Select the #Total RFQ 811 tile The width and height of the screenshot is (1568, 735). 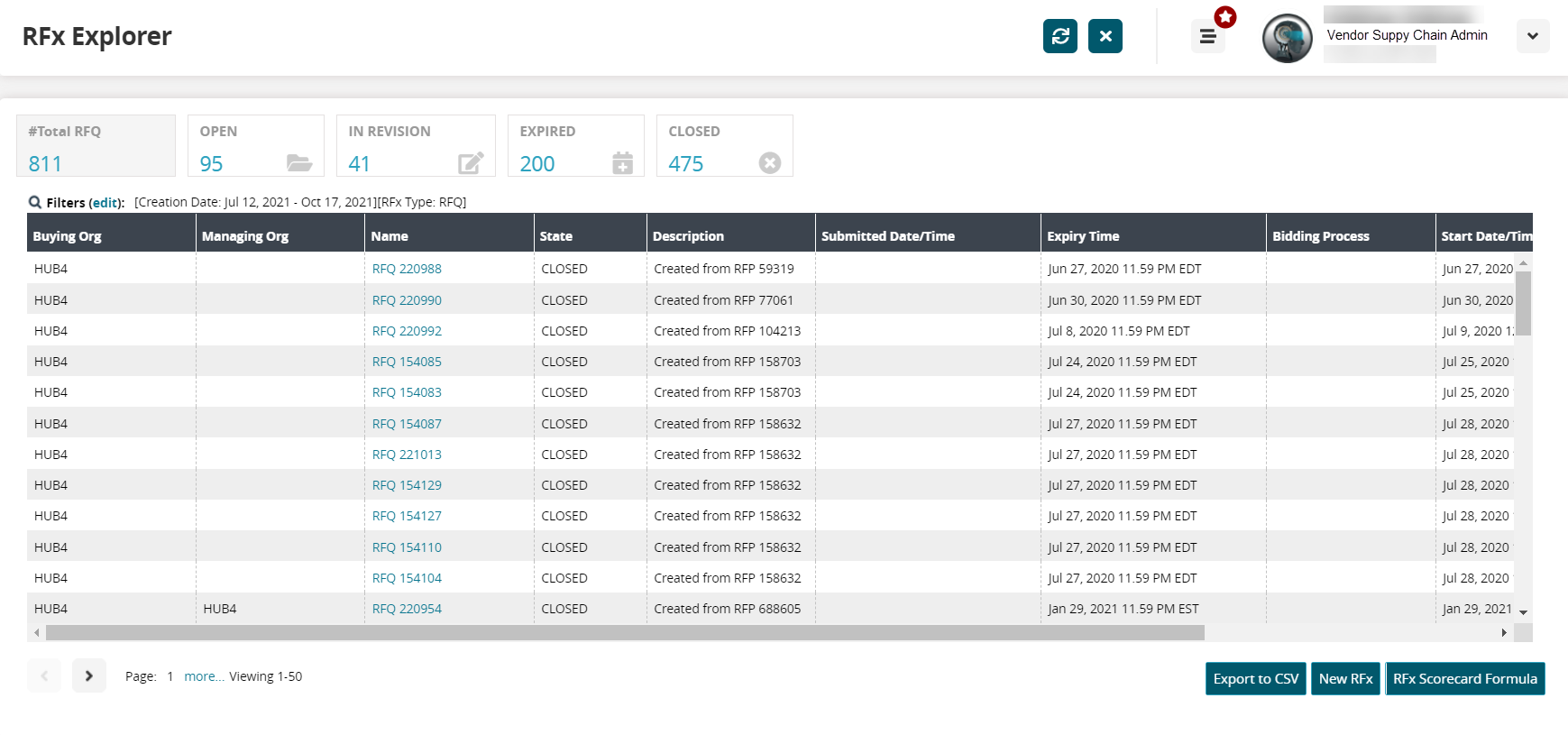click(96, 146)
